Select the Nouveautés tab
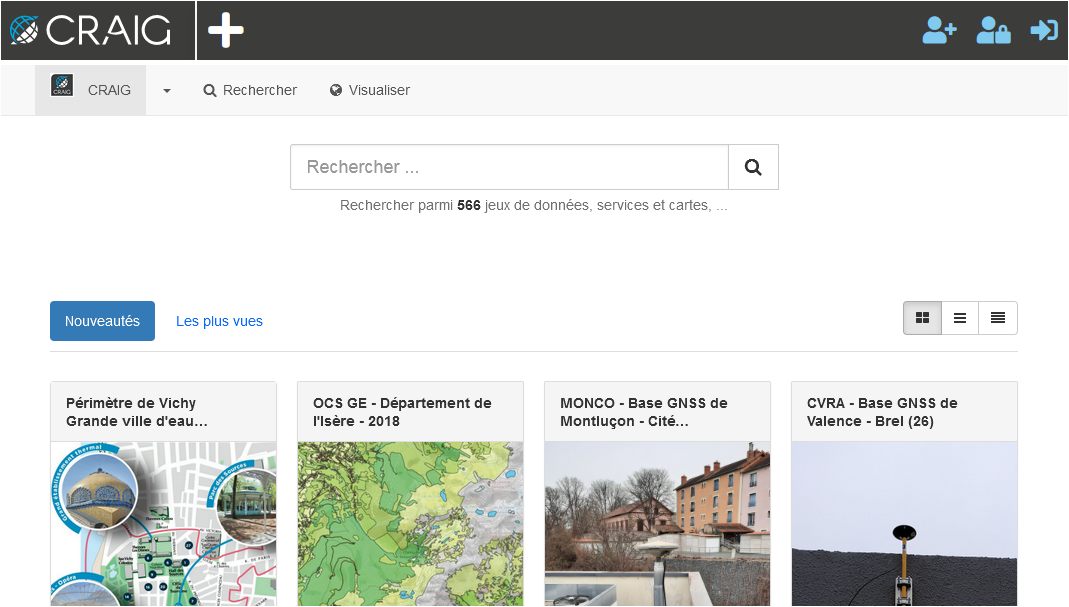The width and height of the screenshot is (1069, 607). (x=102, y=321)
